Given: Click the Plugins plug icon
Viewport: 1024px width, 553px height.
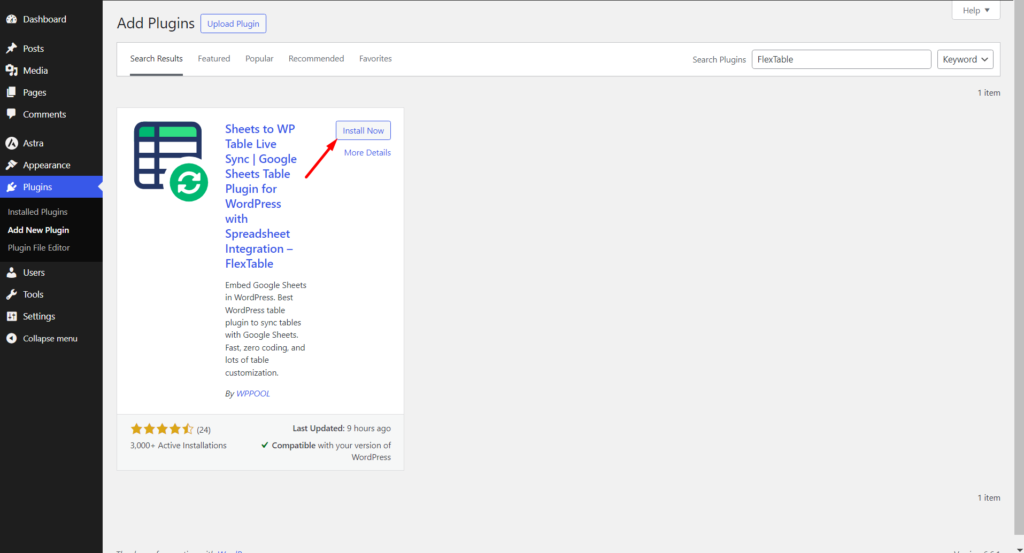Looking at the screenshot, I should coord(12,187).
